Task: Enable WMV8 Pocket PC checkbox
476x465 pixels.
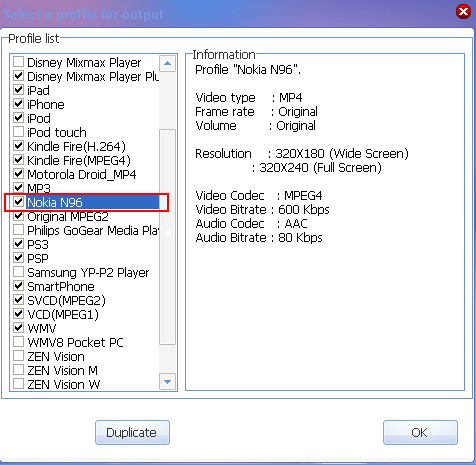Action: click(x=18, y=342)
